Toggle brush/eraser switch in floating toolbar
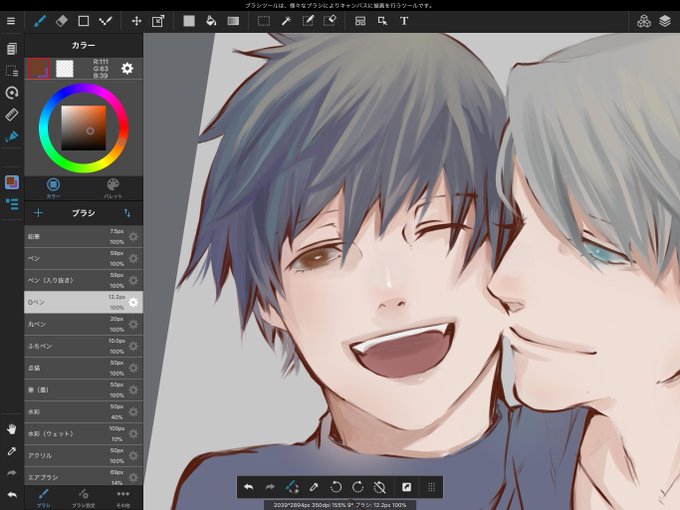This screenshot has height=510, width=680. click(x=292, y=487)
